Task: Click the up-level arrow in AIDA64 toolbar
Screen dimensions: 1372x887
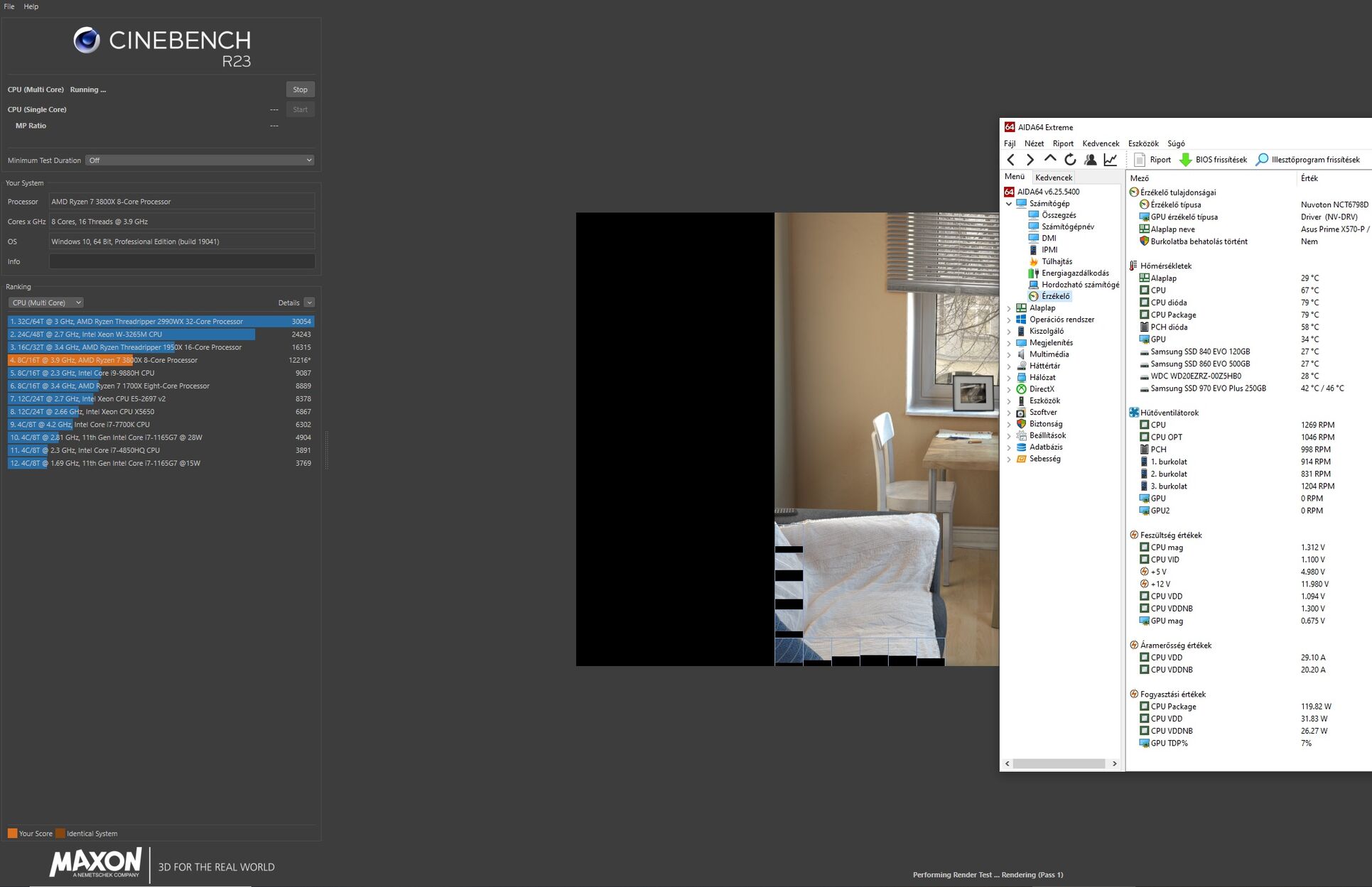Action: [x=1049, y=159]
